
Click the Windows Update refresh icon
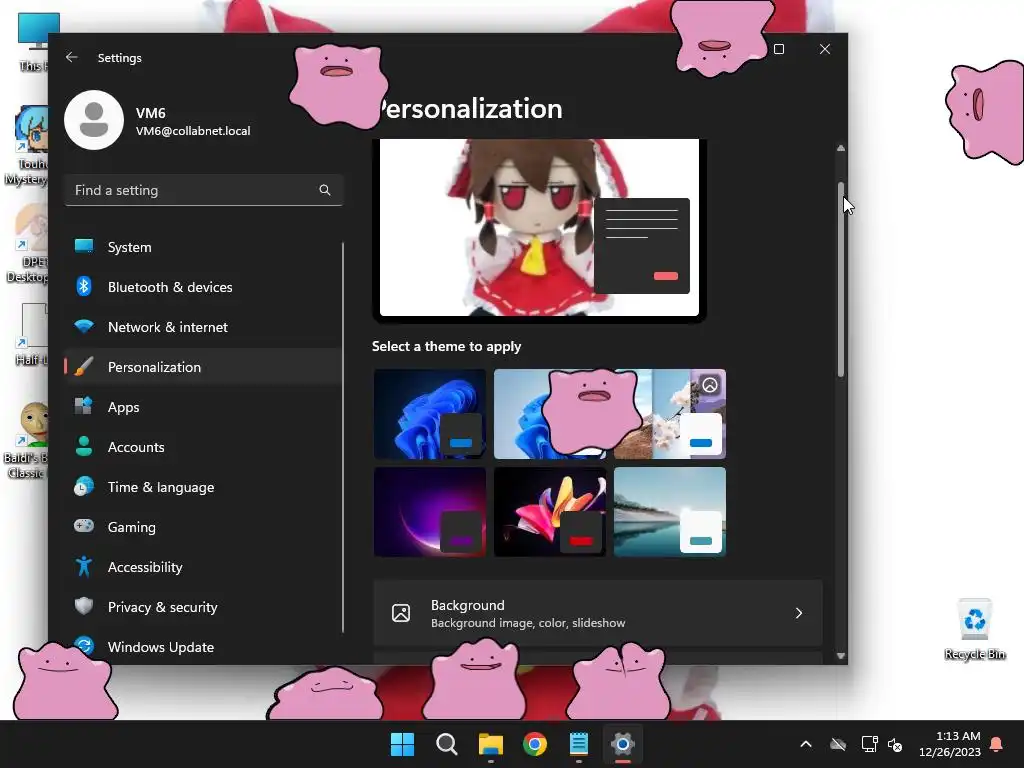coord(84,646)
